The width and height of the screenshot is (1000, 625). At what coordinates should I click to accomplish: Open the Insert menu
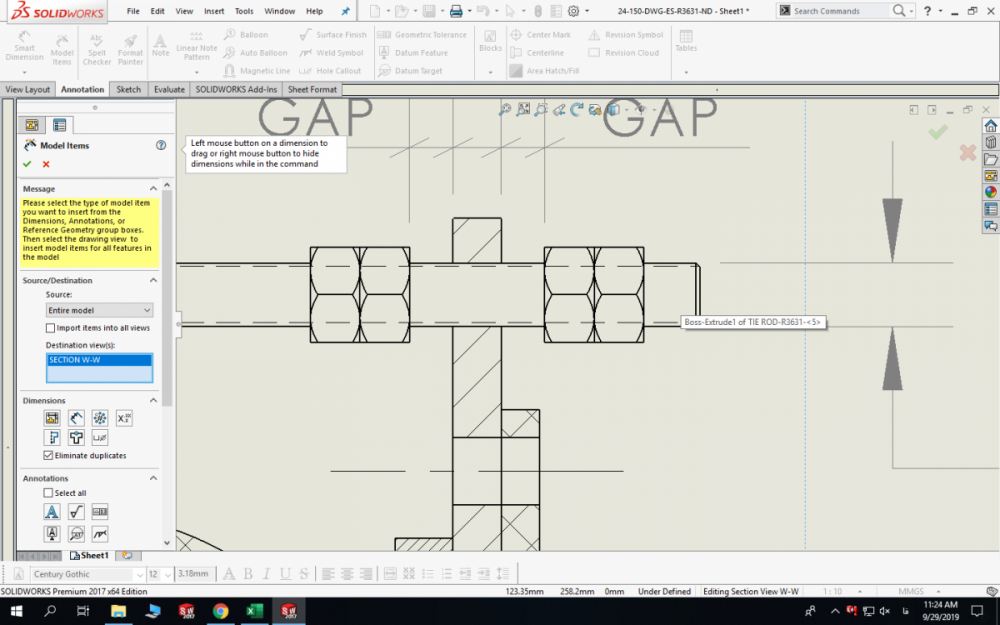coord(214,11)
